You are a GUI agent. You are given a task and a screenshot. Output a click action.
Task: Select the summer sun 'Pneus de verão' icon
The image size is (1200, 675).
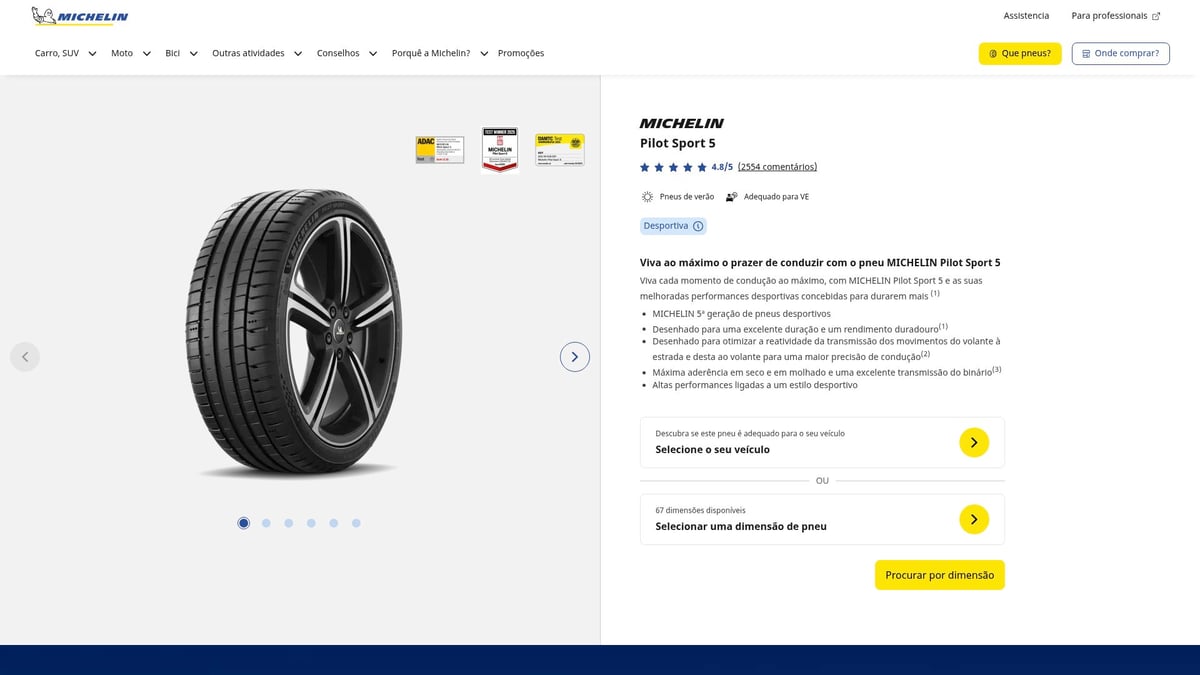647,196
